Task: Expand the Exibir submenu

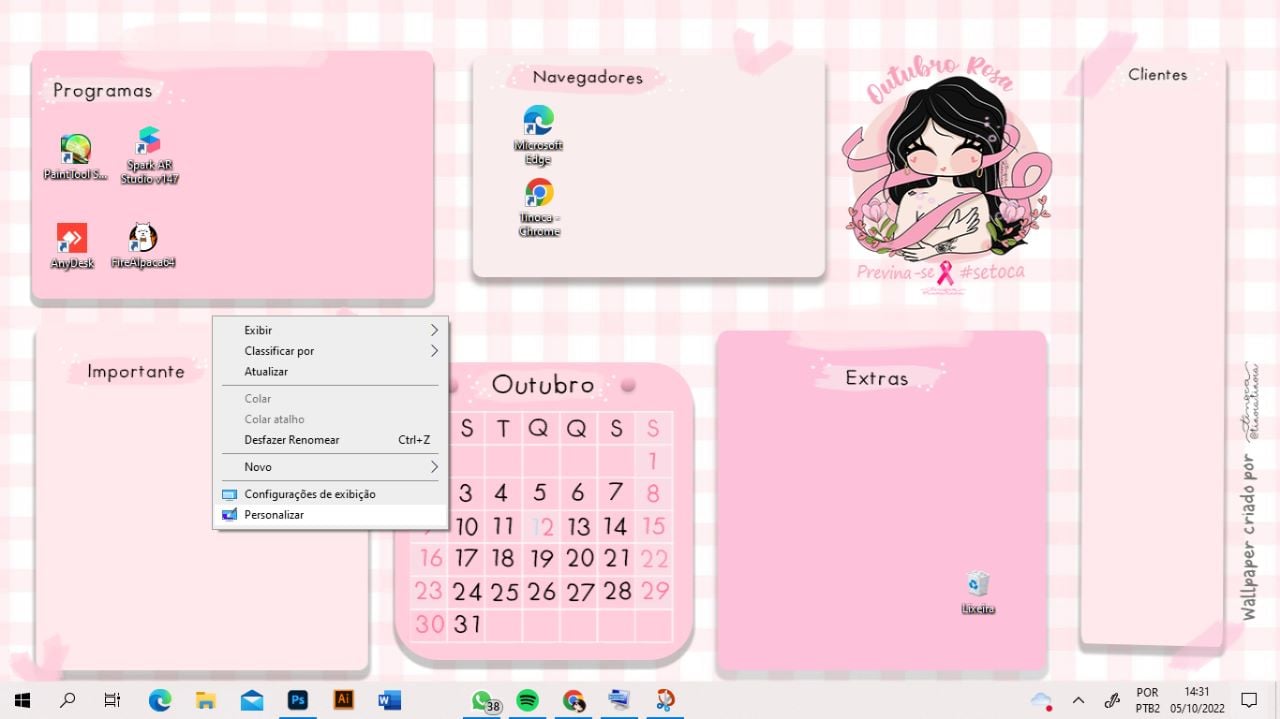Action: (258, 329)
